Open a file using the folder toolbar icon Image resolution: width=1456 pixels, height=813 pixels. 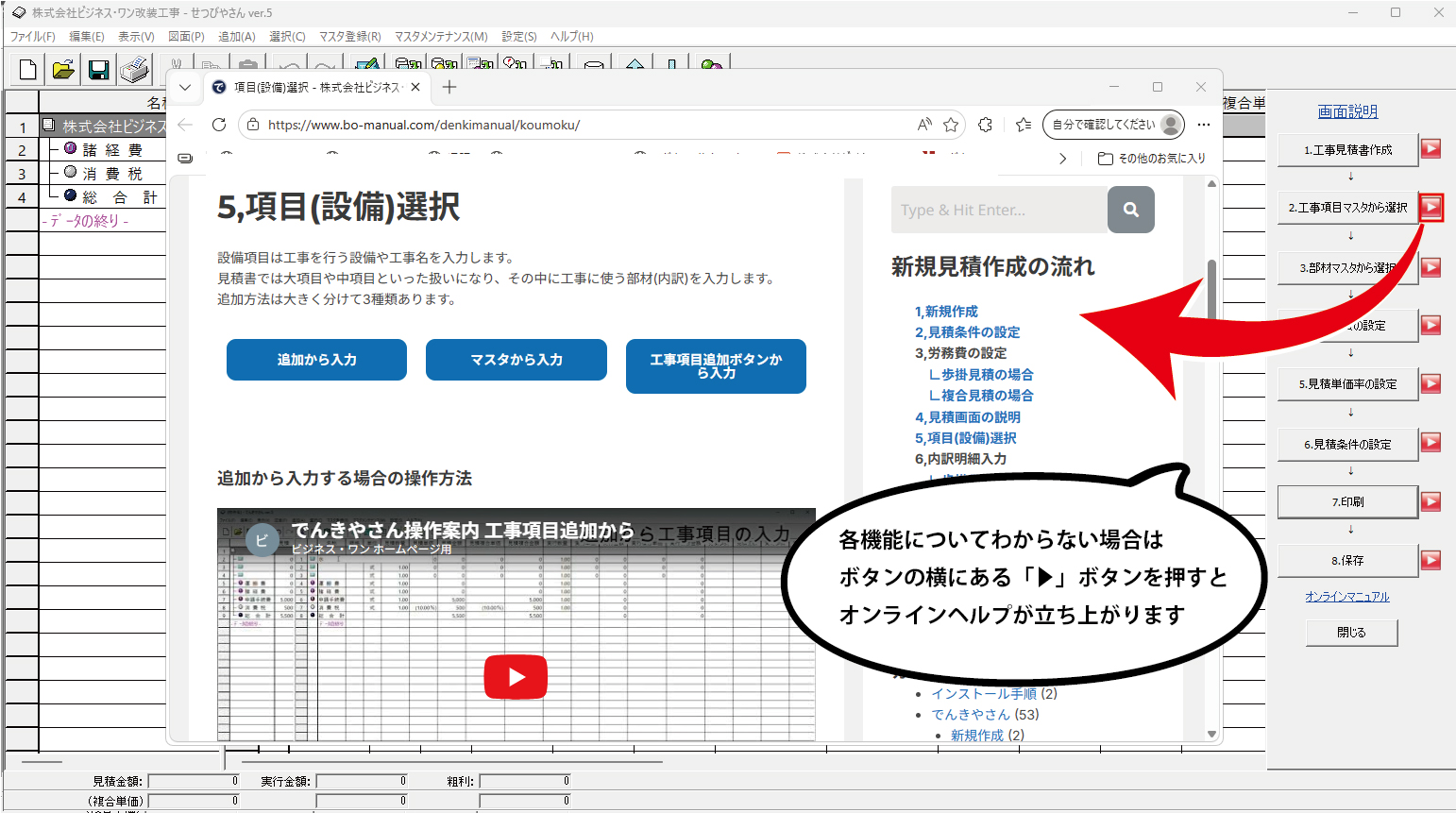(63, 69)
